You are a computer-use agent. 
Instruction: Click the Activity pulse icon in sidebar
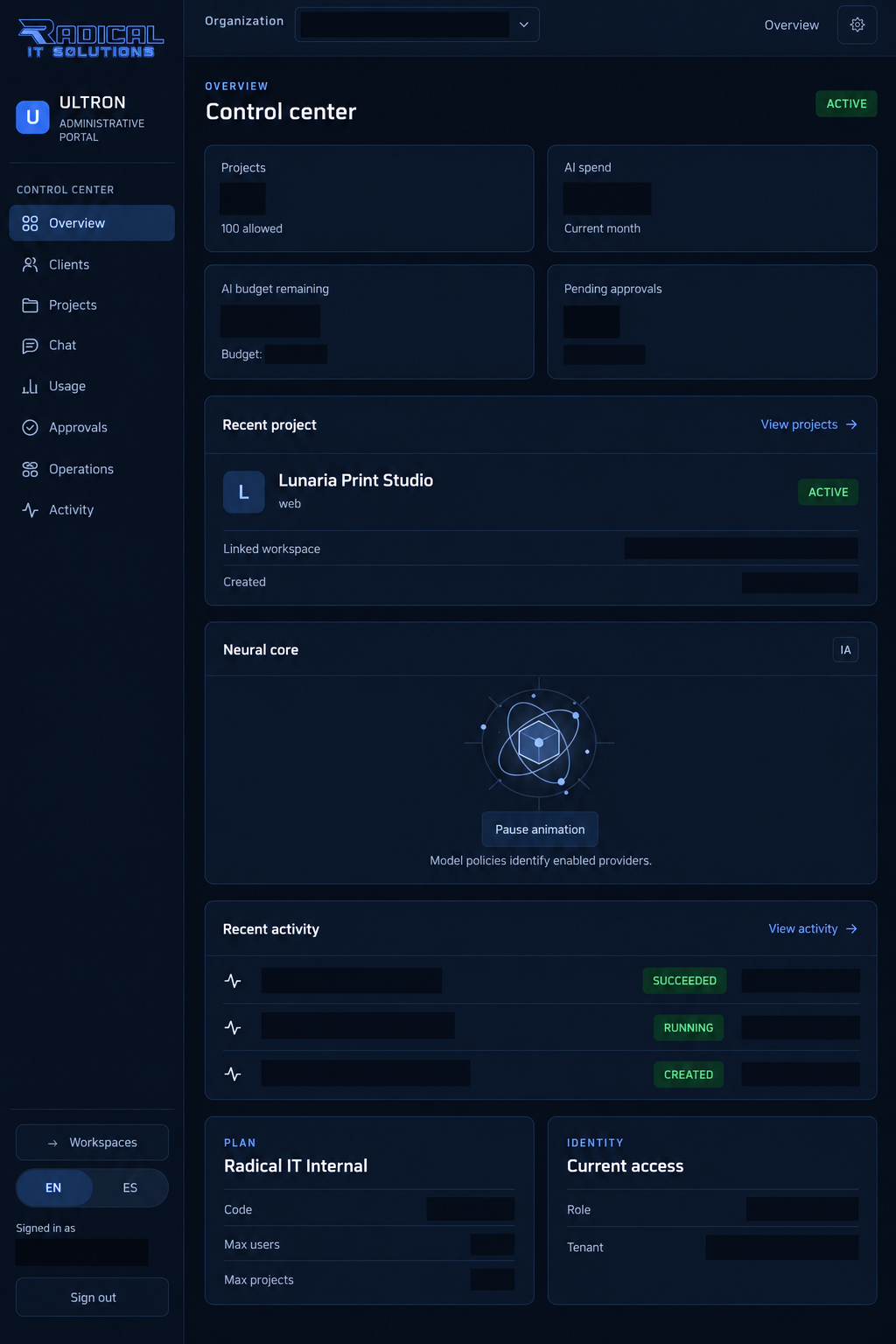(x=30, y=509)
